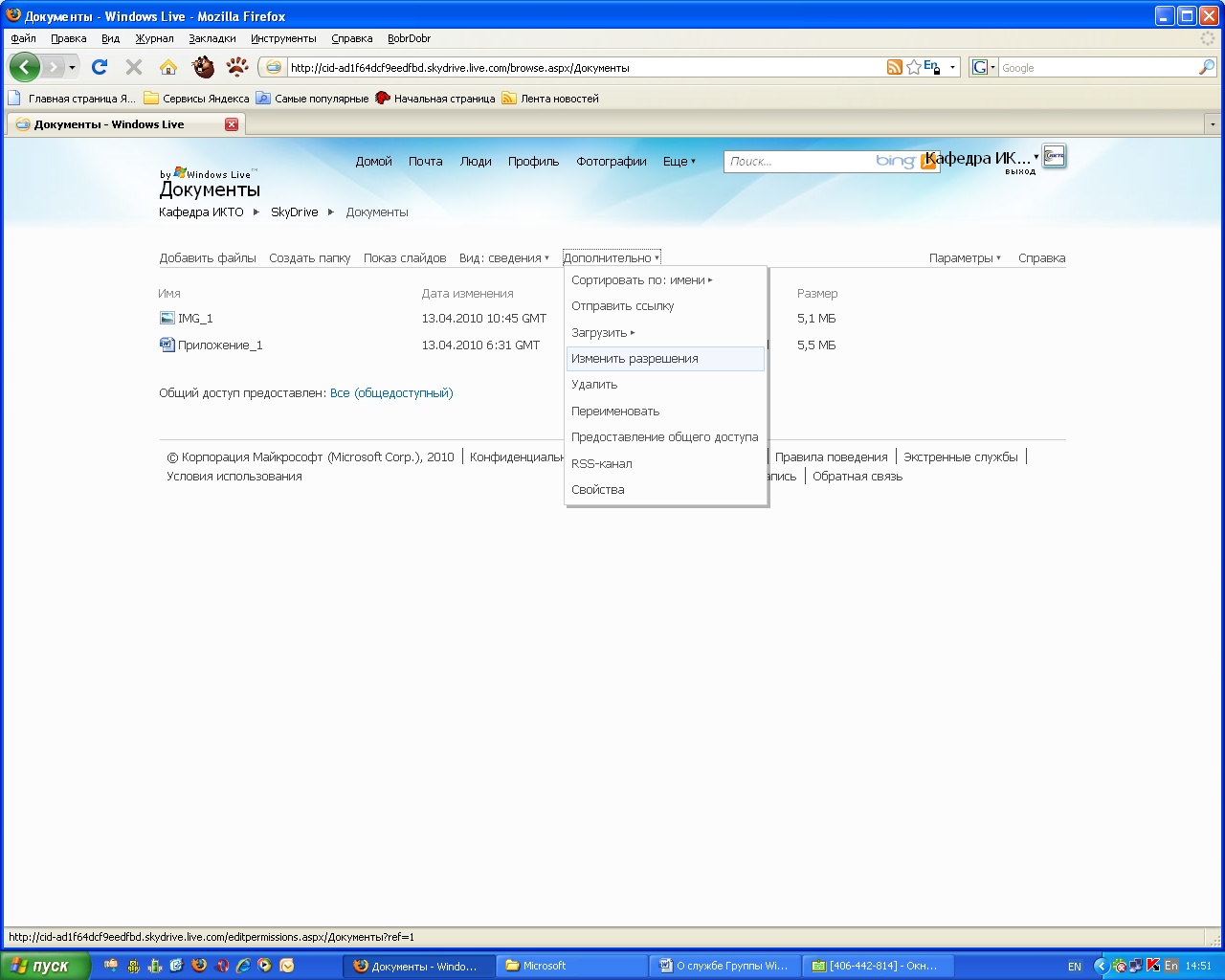
Task: Click the Opera icon in quick launch
Action: (222, 966)
